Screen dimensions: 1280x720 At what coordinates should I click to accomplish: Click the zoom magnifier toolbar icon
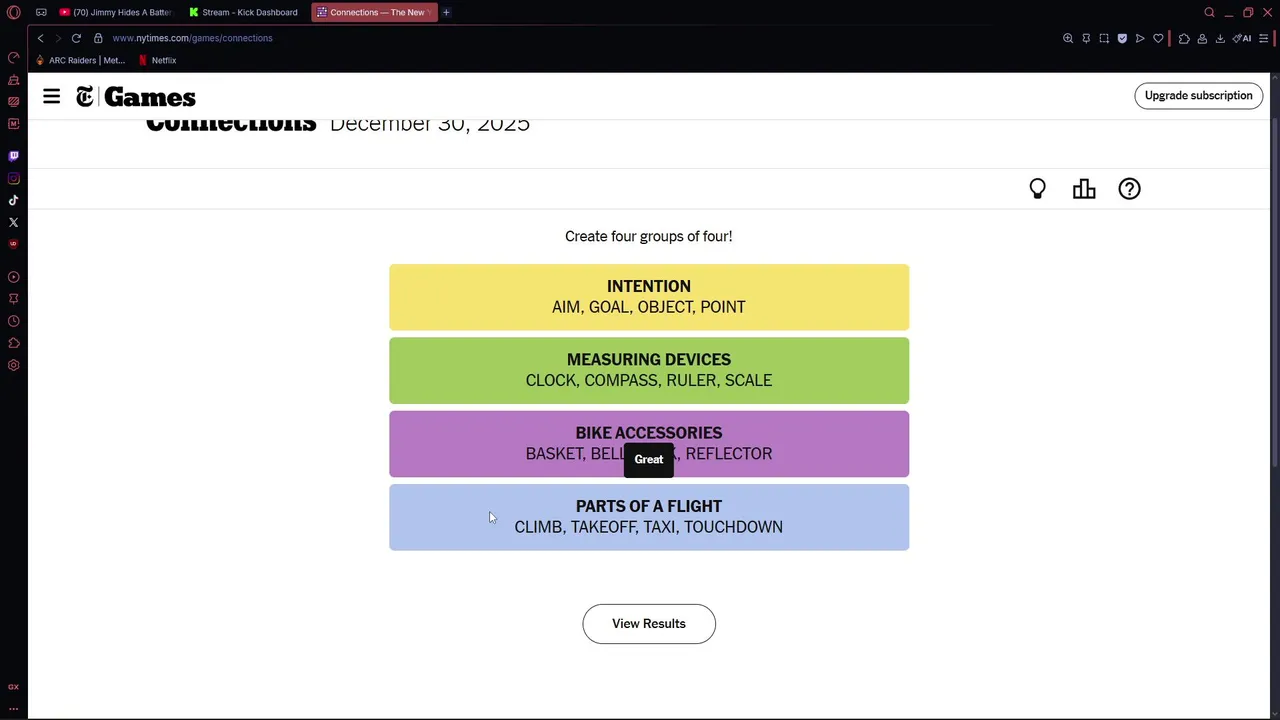[x=1068, y=38]
